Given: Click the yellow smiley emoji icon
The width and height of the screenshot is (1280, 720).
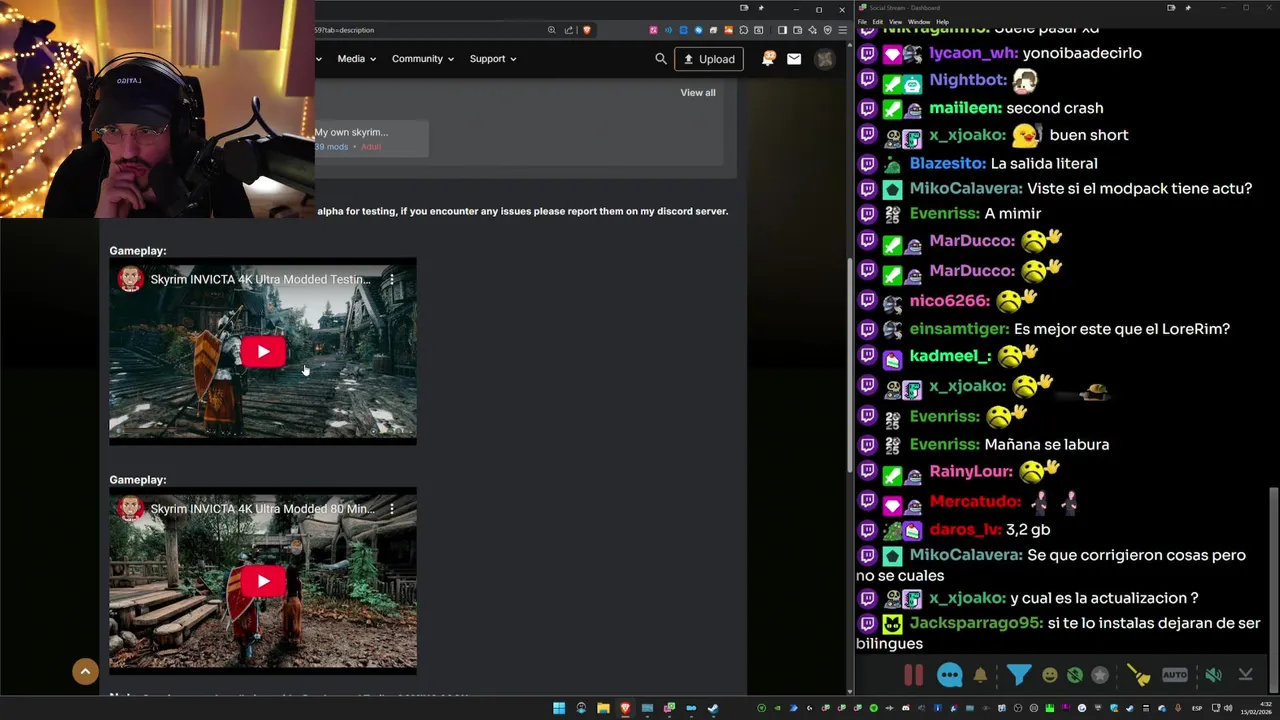Looking at the screenshot, I should point(1049,675).
